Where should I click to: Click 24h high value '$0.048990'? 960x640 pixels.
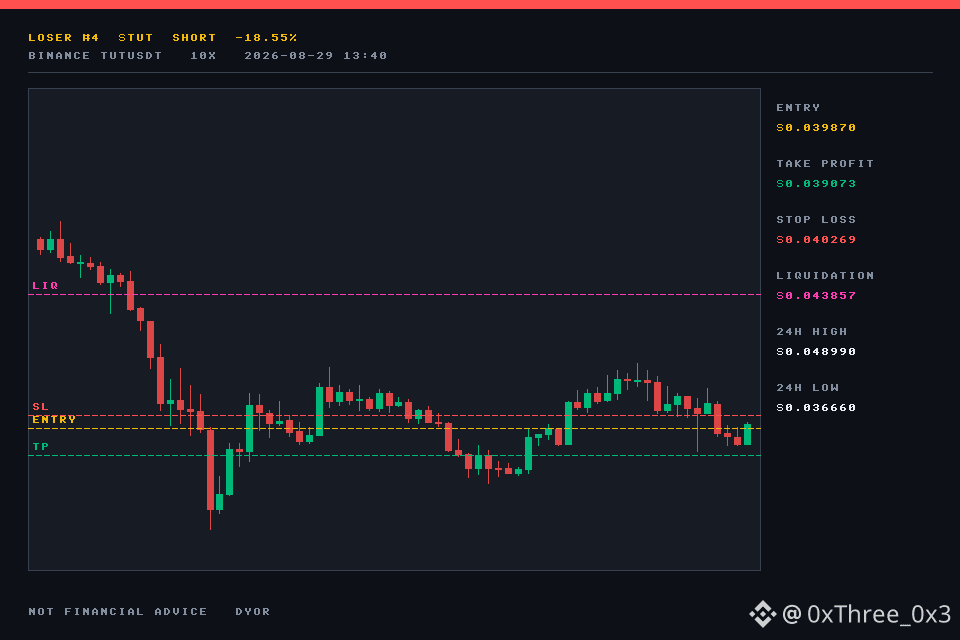[816, 352]
